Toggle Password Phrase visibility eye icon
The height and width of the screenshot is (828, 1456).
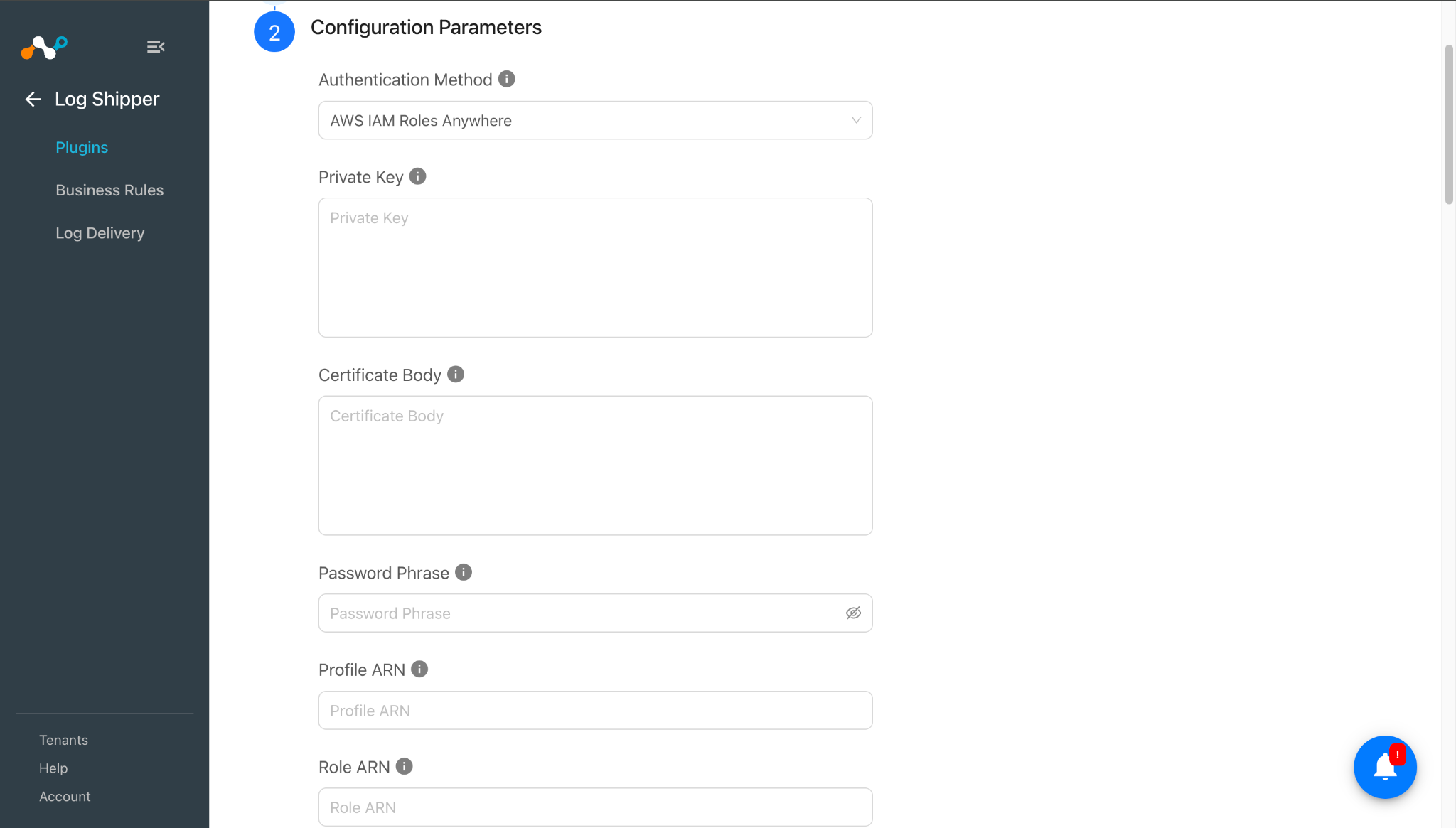coord(853,613)
